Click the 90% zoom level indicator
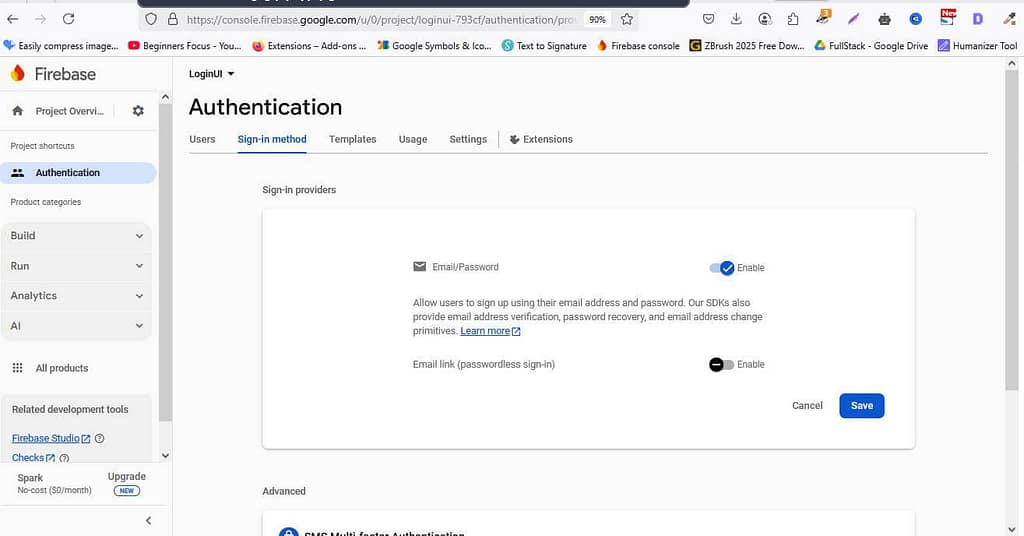 coord(597,20)
